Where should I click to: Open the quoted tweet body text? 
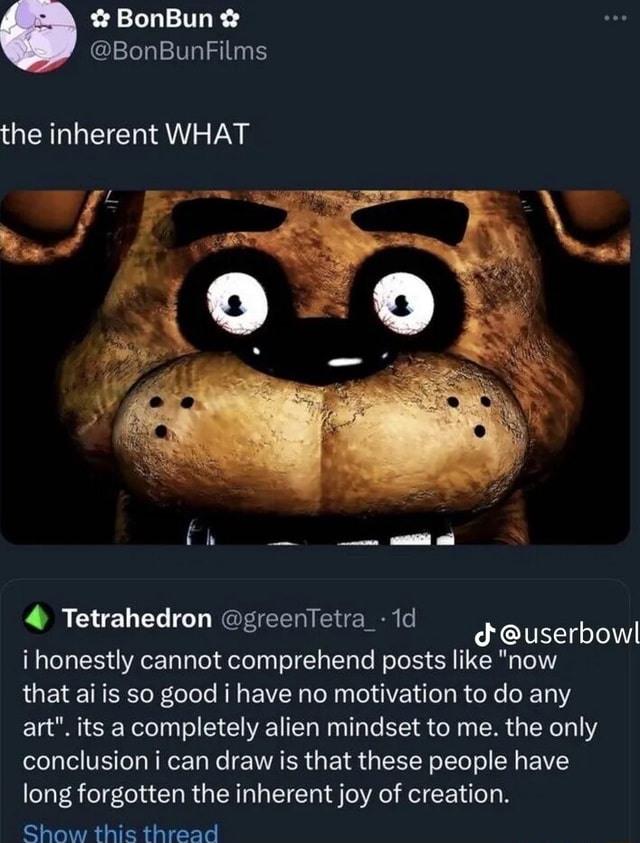pyautogui.click(x=300, y=730)
